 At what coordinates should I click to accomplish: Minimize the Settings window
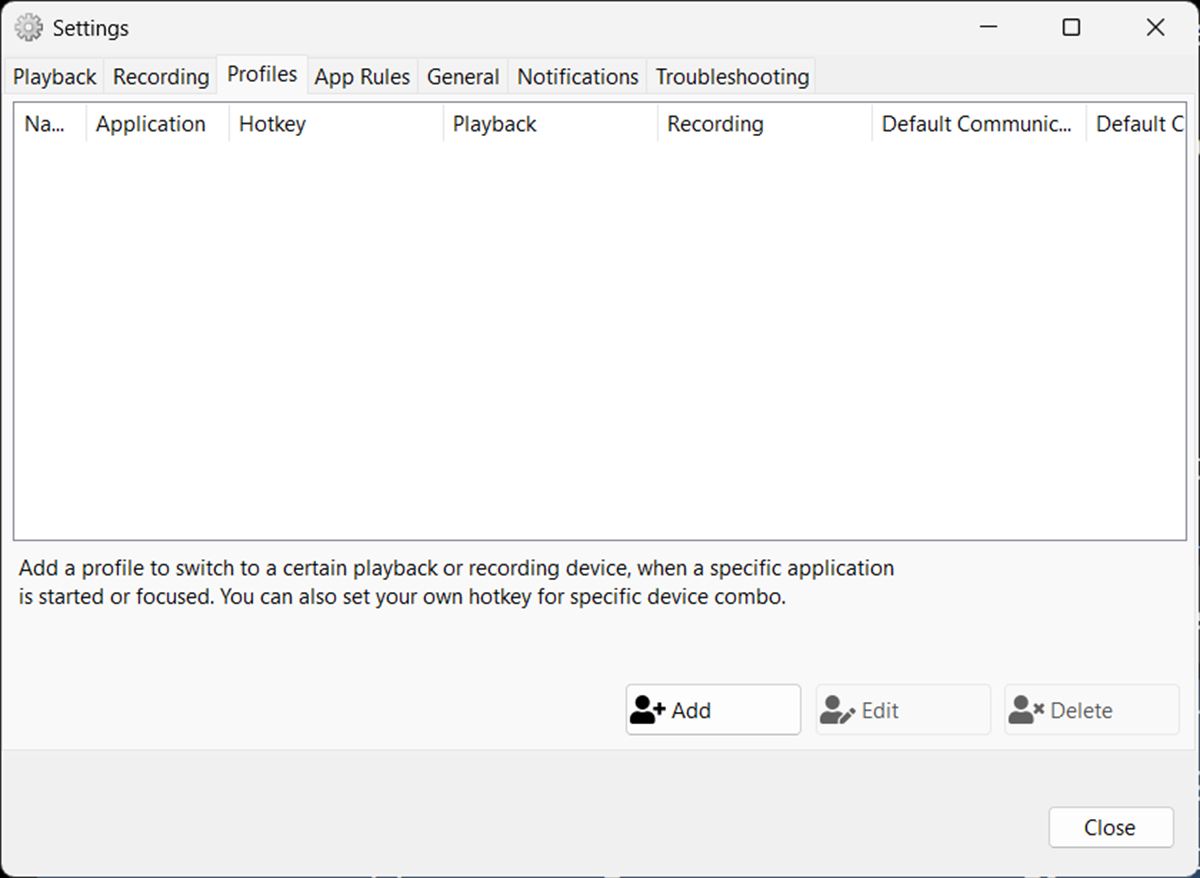(x=989, y=27)
